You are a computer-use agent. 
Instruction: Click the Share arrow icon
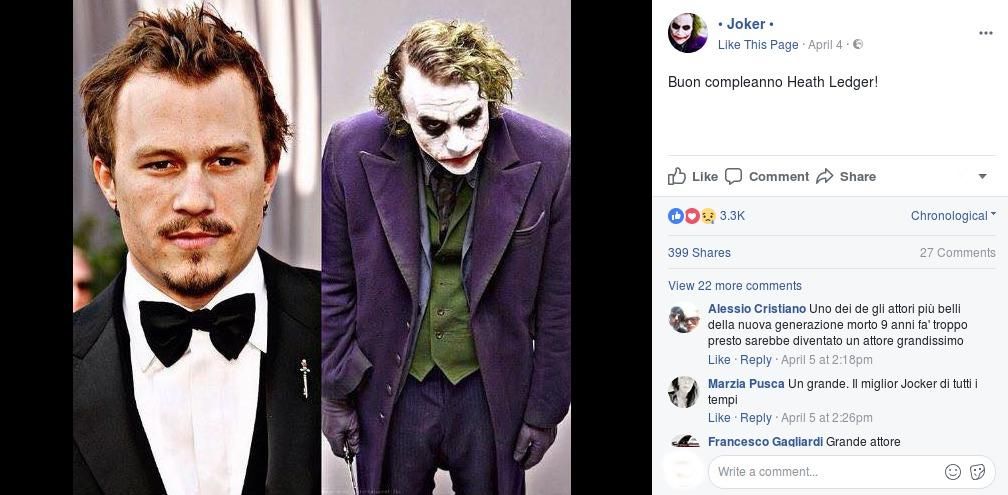825,176
